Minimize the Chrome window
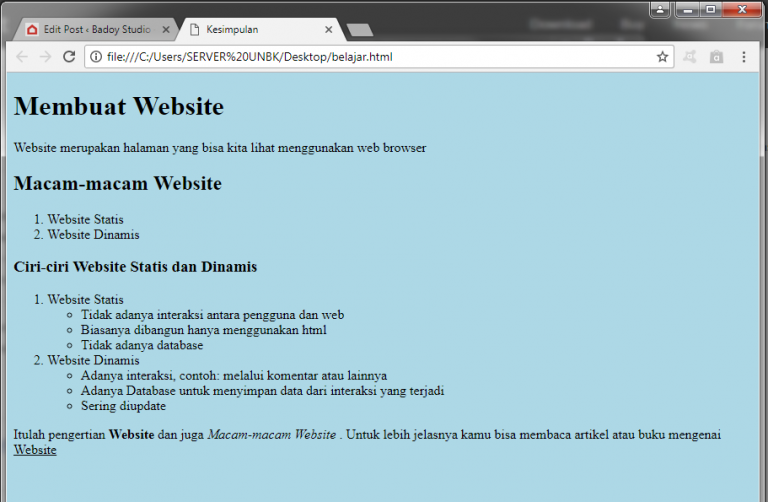The height and width of the screenshot is (502, 768). click(x=687, y=10)
